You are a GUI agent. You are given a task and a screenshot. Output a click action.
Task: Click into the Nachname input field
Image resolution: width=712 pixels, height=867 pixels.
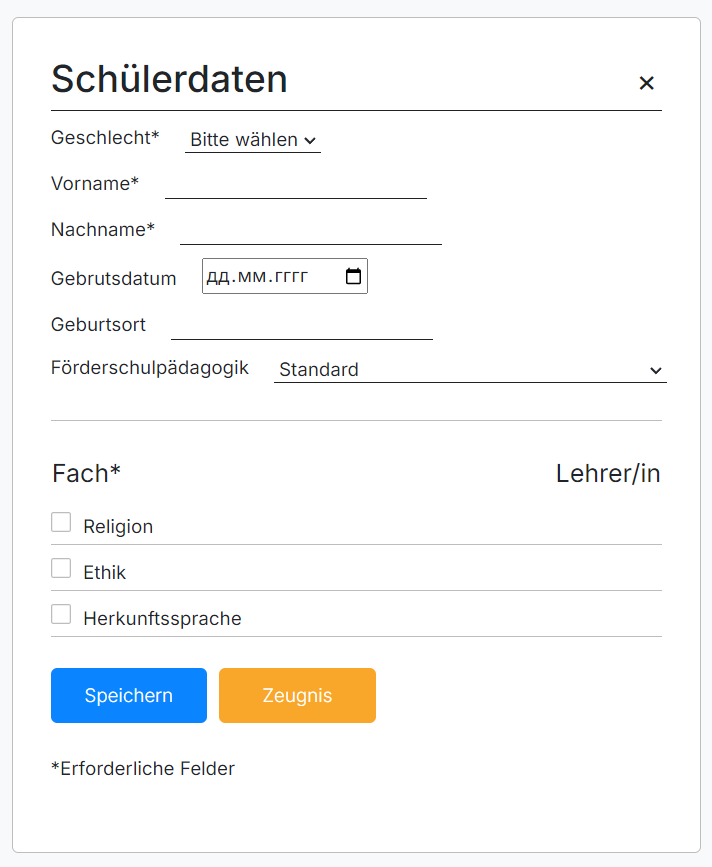click(x=311, y=231)
